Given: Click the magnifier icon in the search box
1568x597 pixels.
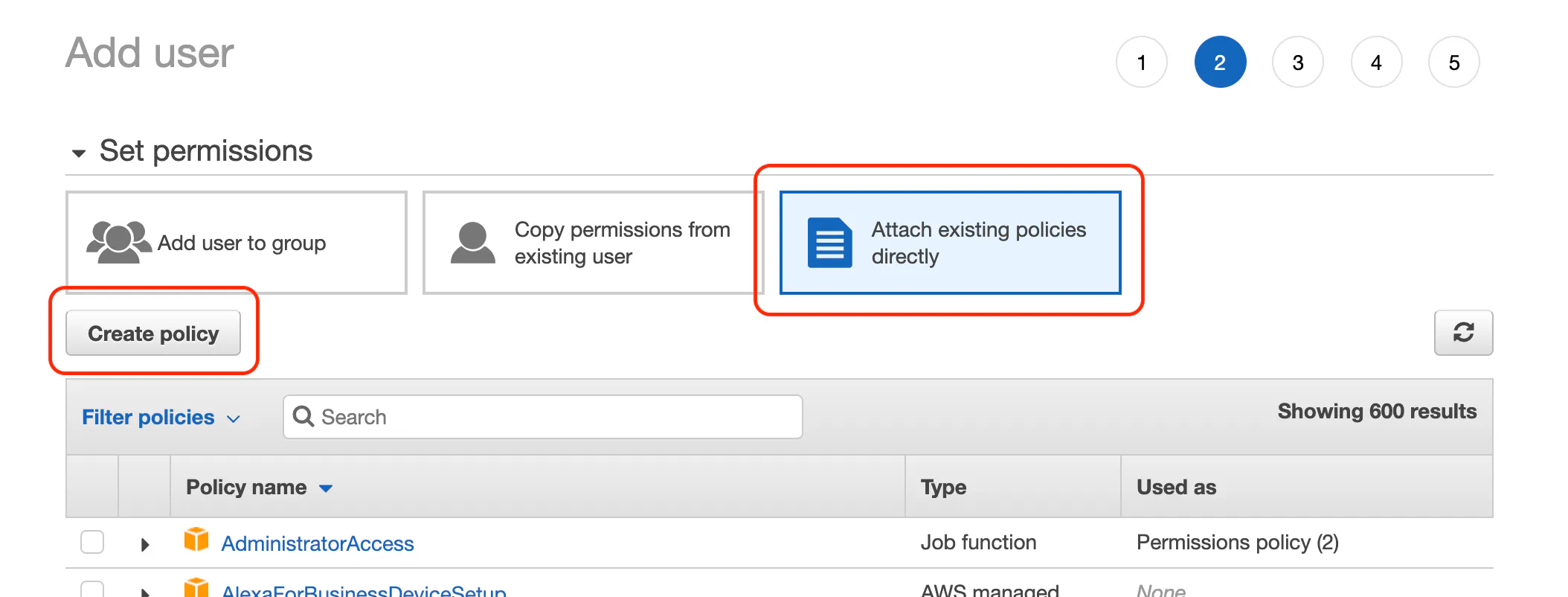Looking at the screenshot, I should [303, 416].
